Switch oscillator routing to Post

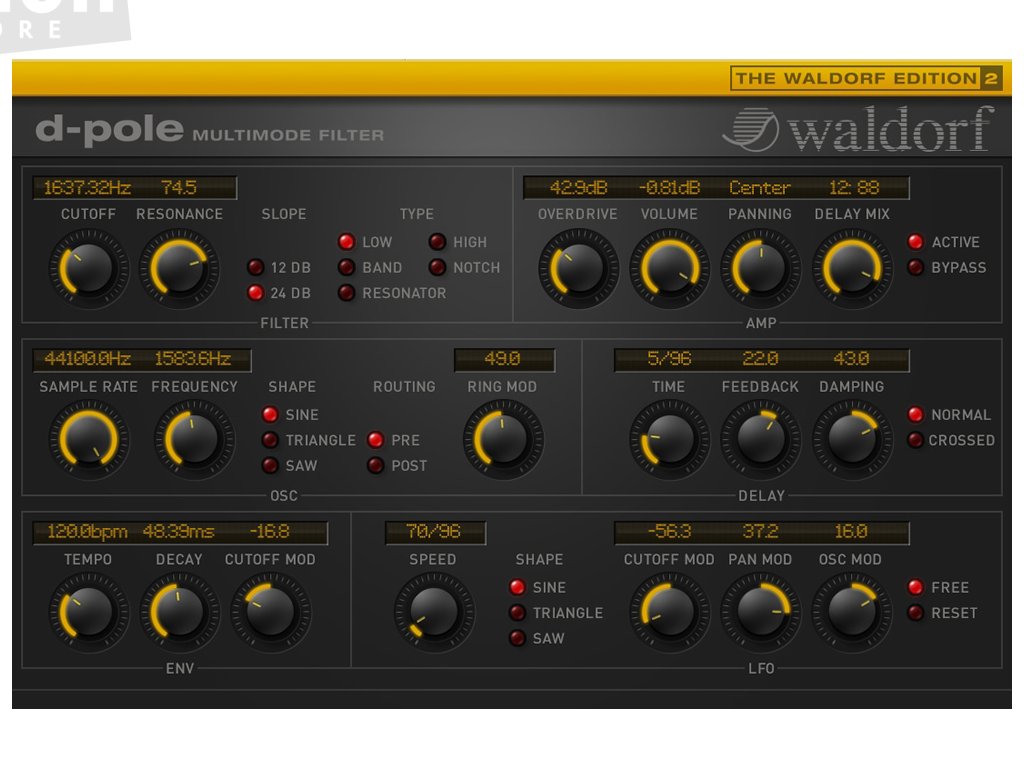(376, 466)
